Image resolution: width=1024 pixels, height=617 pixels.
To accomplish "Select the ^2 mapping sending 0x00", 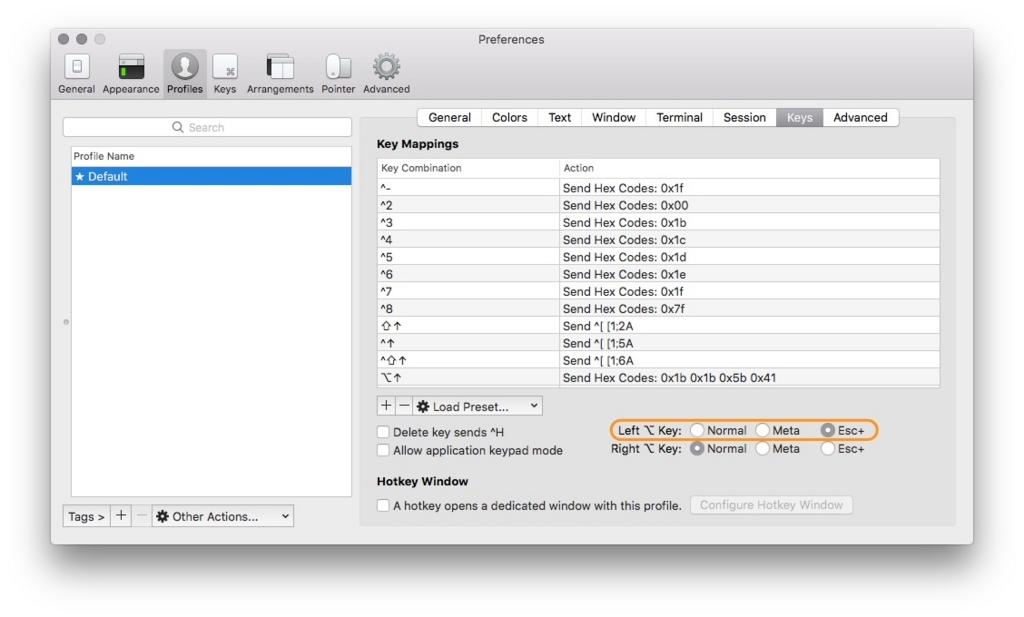I will point(658,205).
